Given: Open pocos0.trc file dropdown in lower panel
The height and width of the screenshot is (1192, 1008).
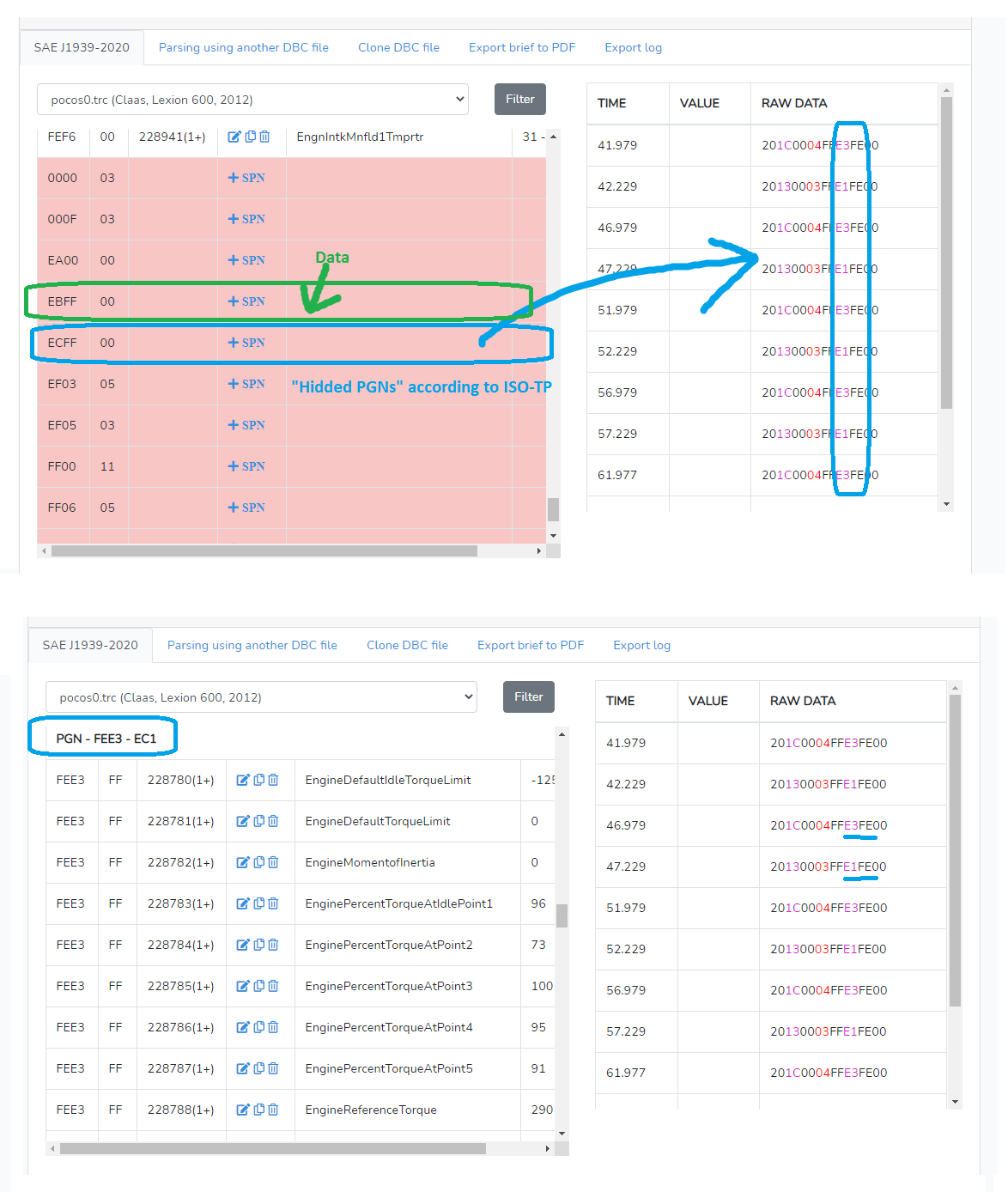Looking at the screenshot, I should 261,697.
